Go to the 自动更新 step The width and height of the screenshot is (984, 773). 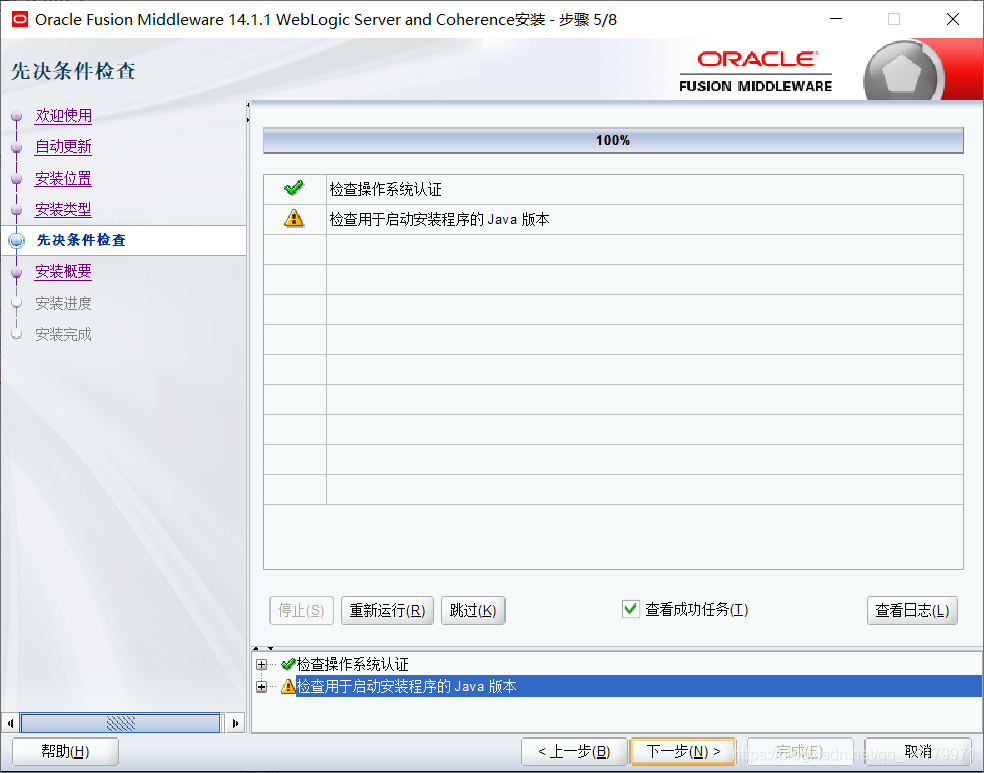(x=63, y=147)
